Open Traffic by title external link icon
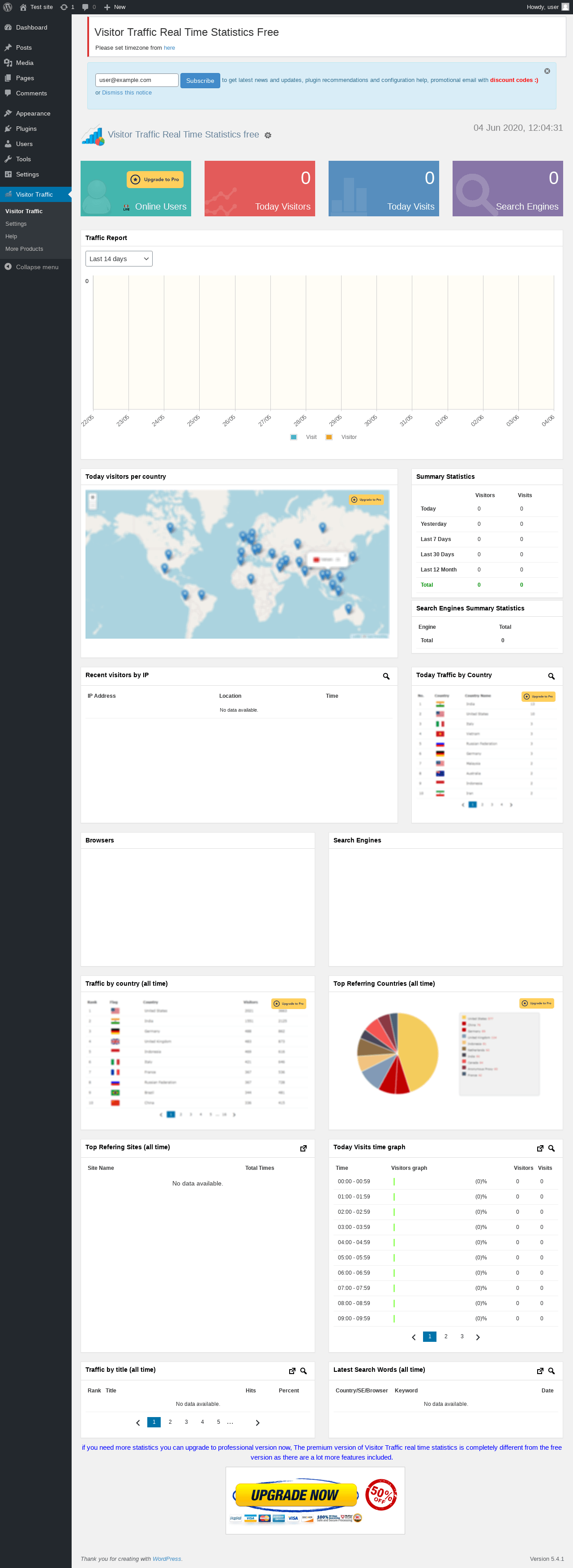 (292, 1371)
